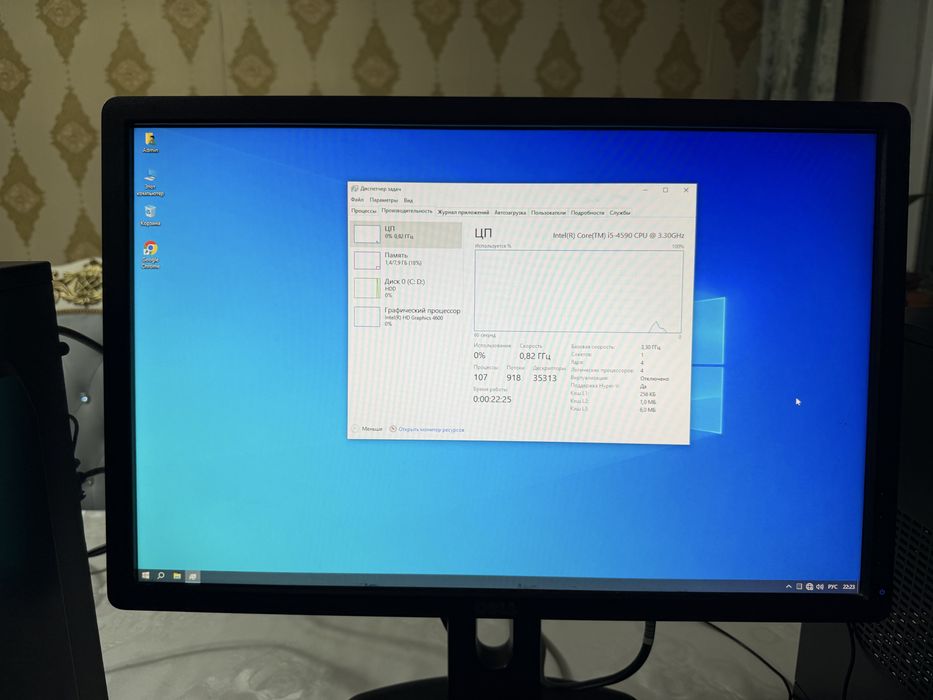
Task: Click the 'Intel(R) Core(TM) i5-4590' CPU name
Action: [618, 235]
